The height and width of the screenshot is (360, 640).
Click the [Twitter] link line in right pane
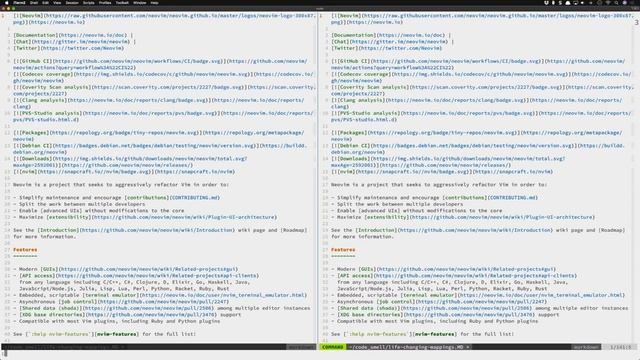(x=386, y=48)
